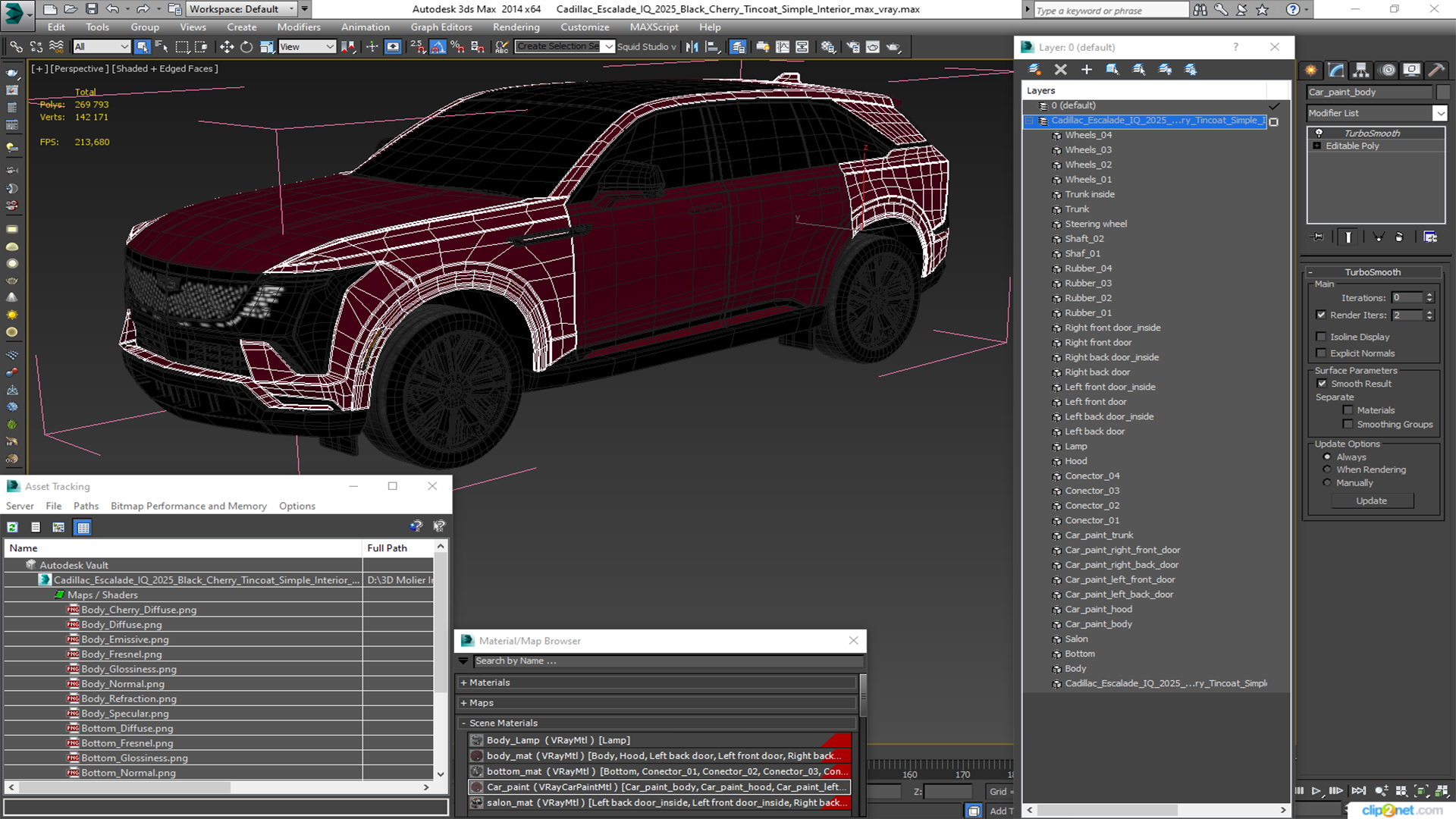The image size is (1456, 819).
Task: Click Shaded + Edged Faces viewport label
Action: 165,69
